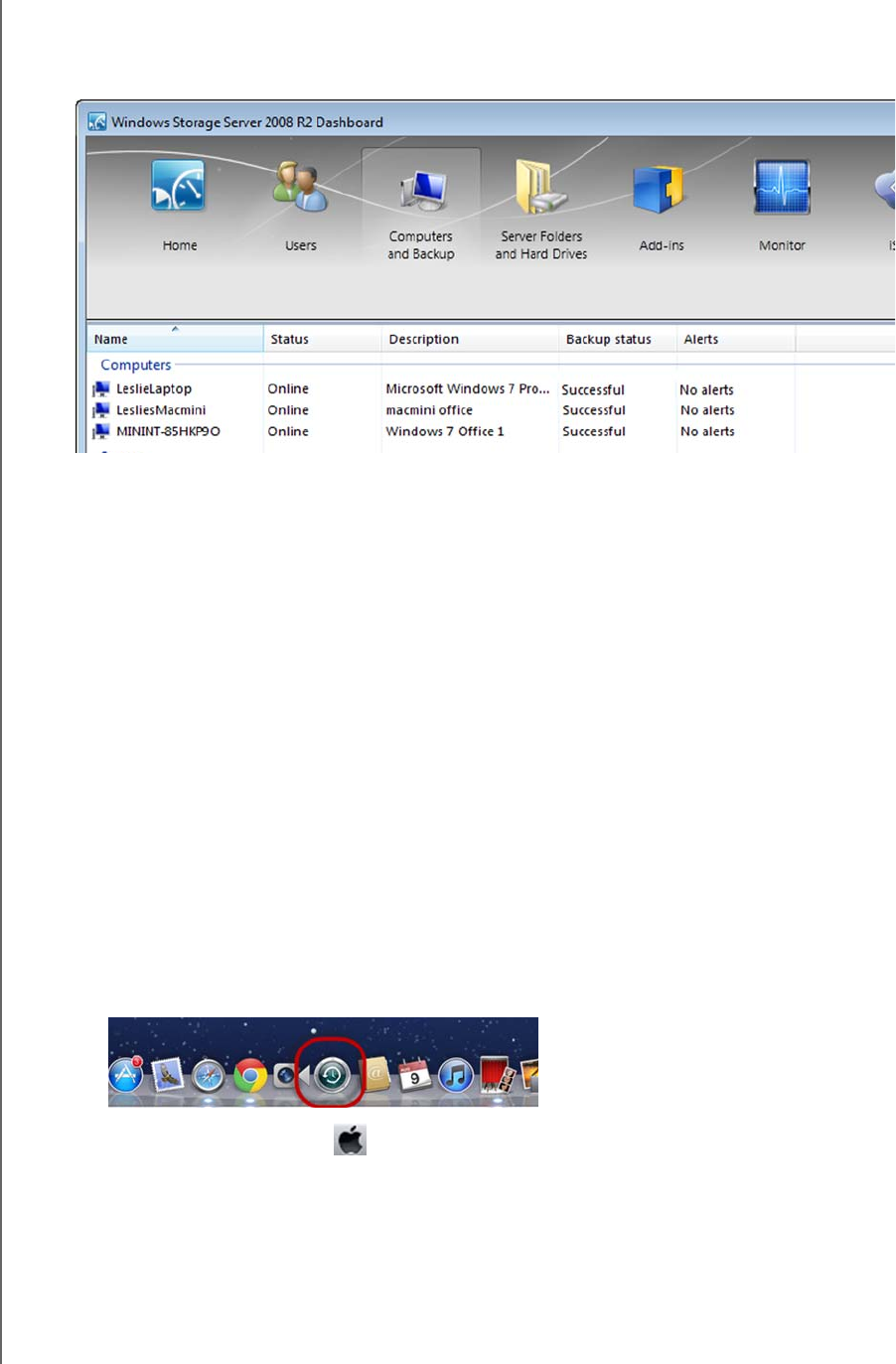Click Successful backup status for MININT-85HKP9O
The width and height of the screenshot is (896, 1364).
point(594,431)
